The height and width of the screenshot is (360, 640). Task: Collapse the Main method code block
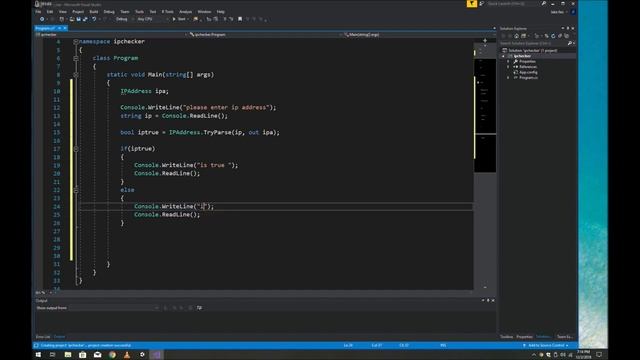pyautogui.click(x=76, y=75)
